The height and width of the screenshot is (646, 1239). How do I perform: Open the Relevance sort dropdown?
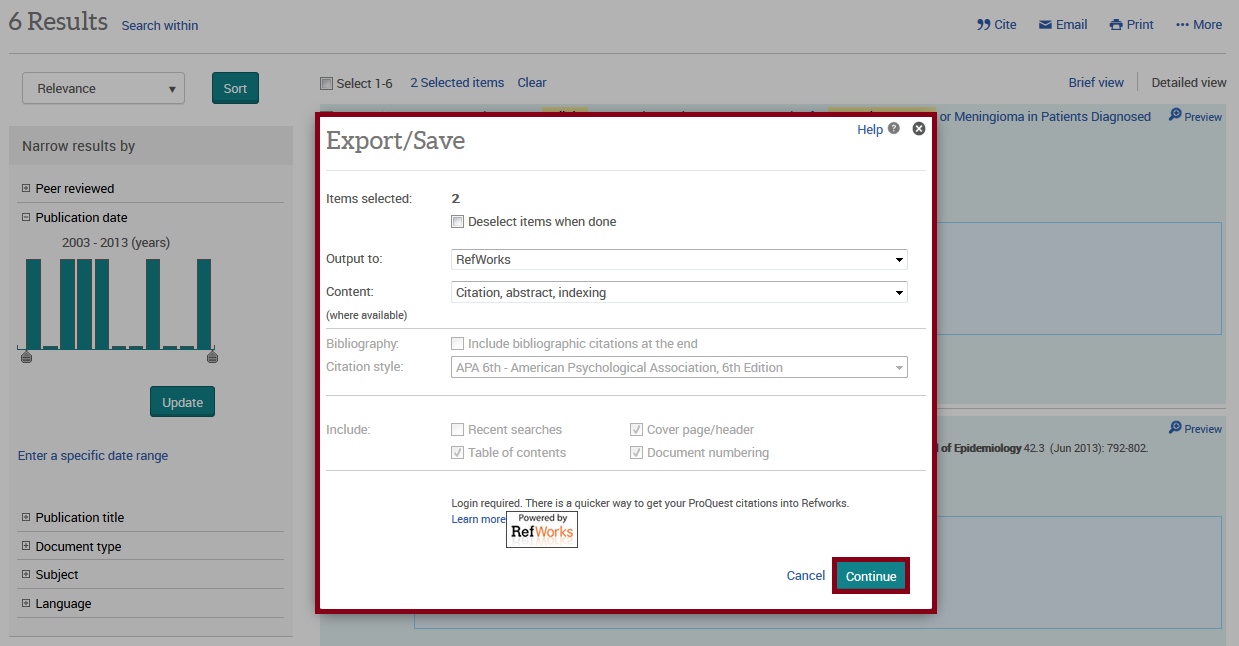[x=103, y=88]
